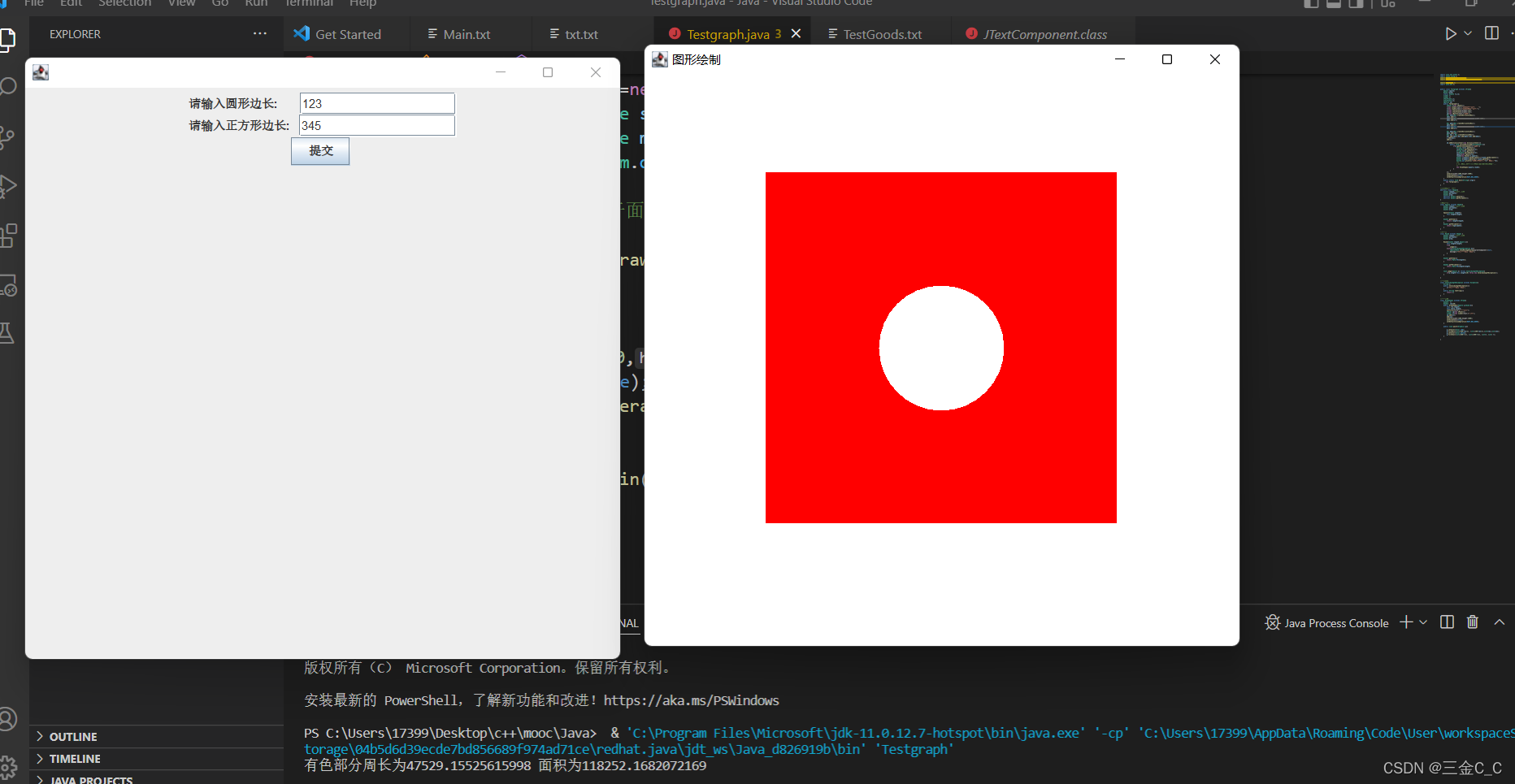Create a new terminal with plus icon
Screen dimensions: 1515x784
1406,622
